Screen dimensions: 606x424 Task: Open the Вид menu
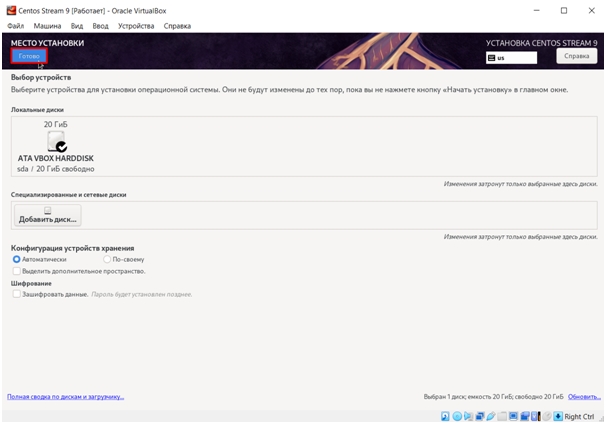77,25
